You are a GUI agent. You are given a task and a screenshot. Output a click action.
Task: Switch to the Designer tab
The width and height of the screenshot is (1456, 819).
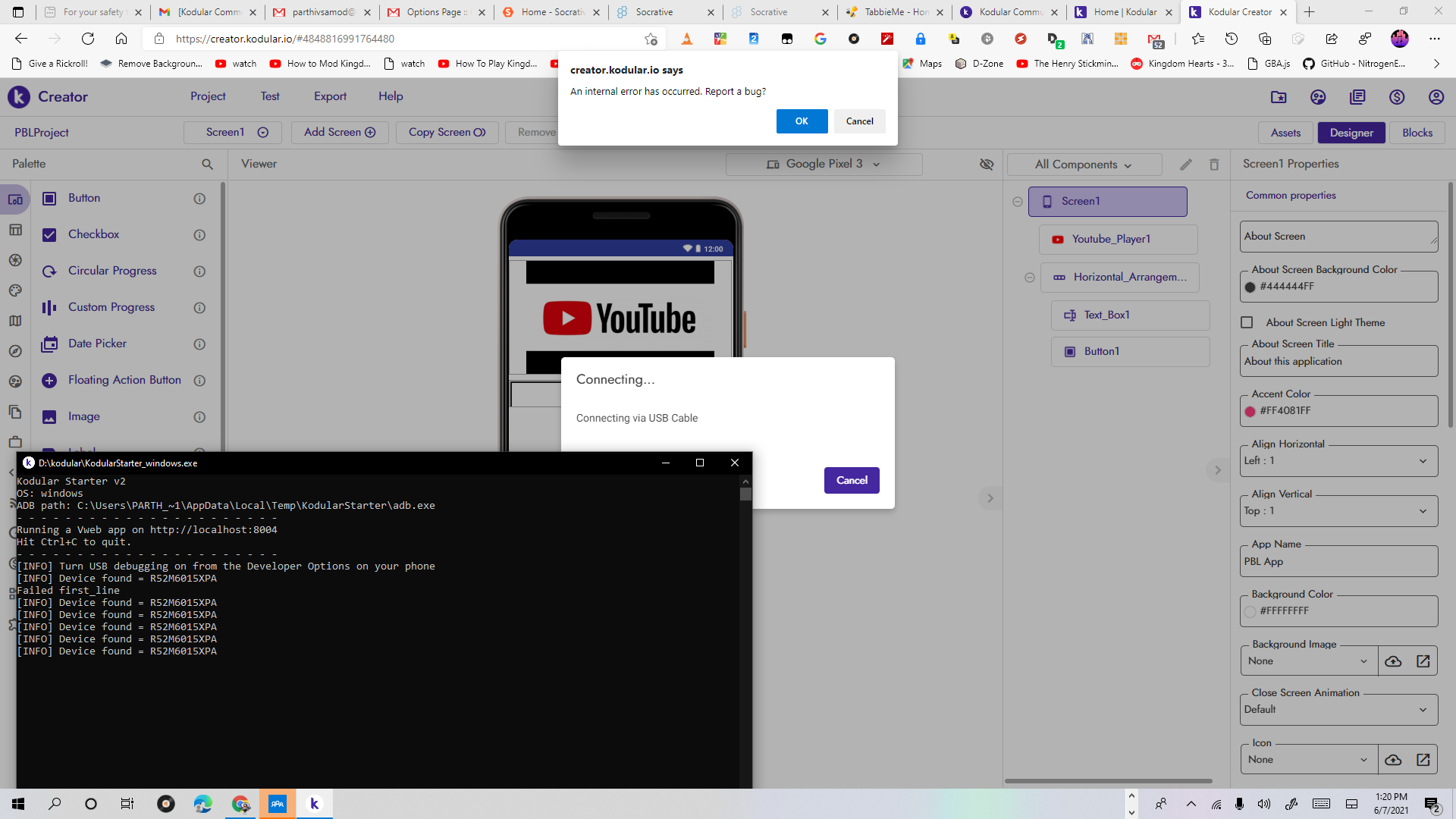click(1351, 133)
